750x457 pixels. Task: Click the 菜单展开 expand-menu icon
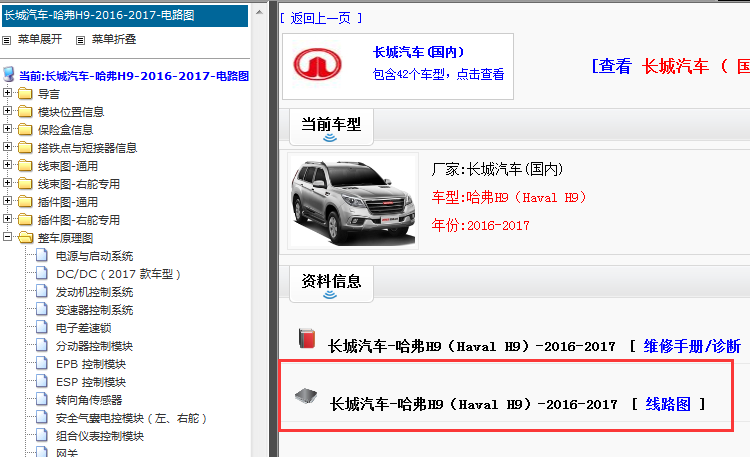point(7,40)
